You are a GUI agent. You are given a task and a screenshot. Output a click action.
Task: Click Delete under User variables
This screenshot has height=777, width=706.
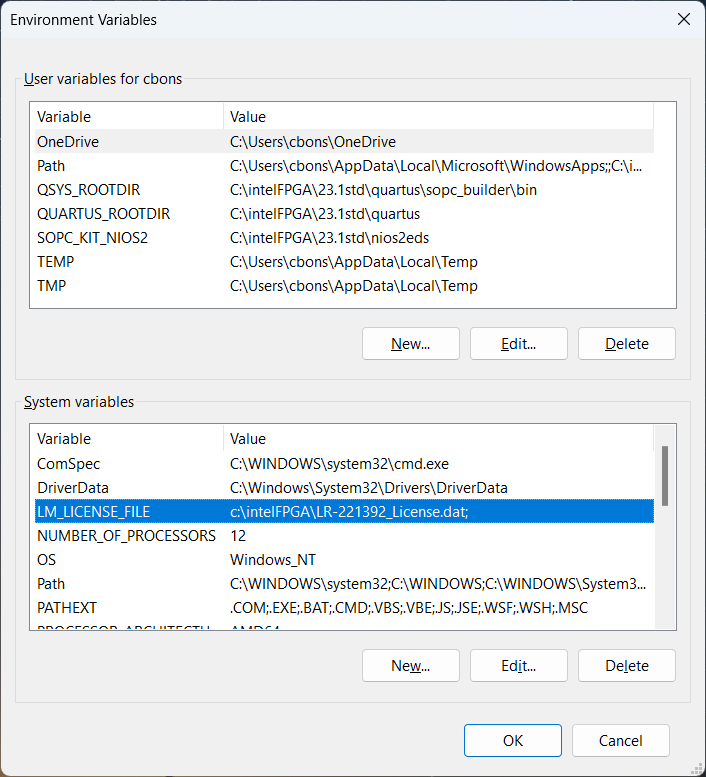[626, 343]
